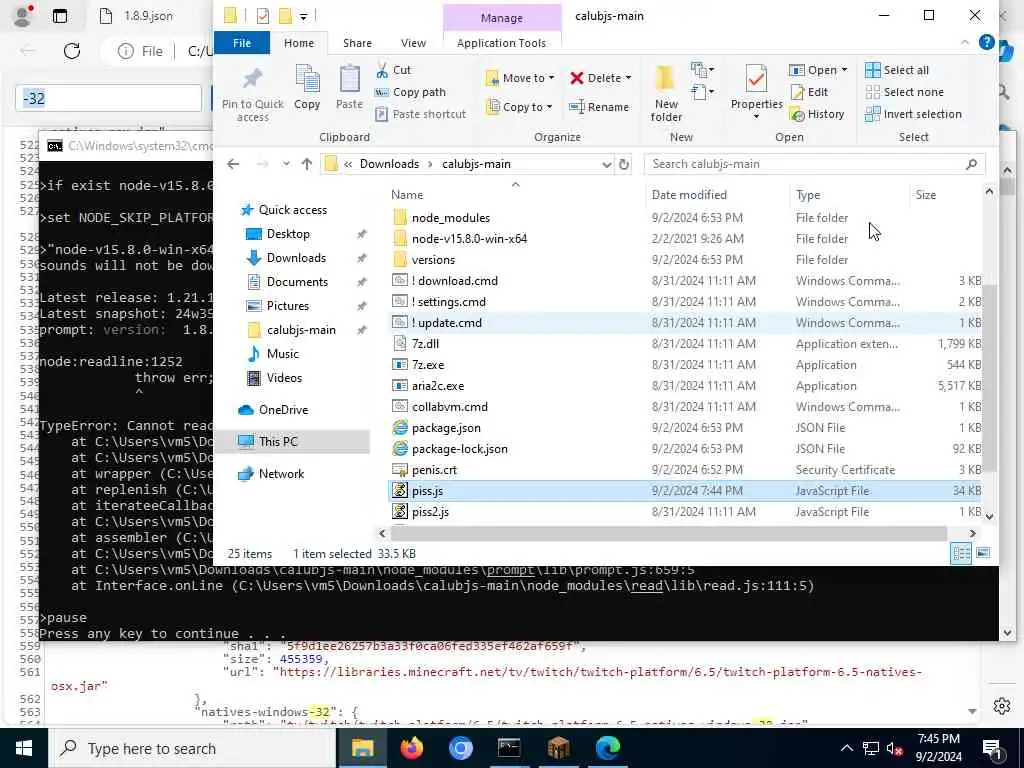Click the Select all icon

point(872,70)
